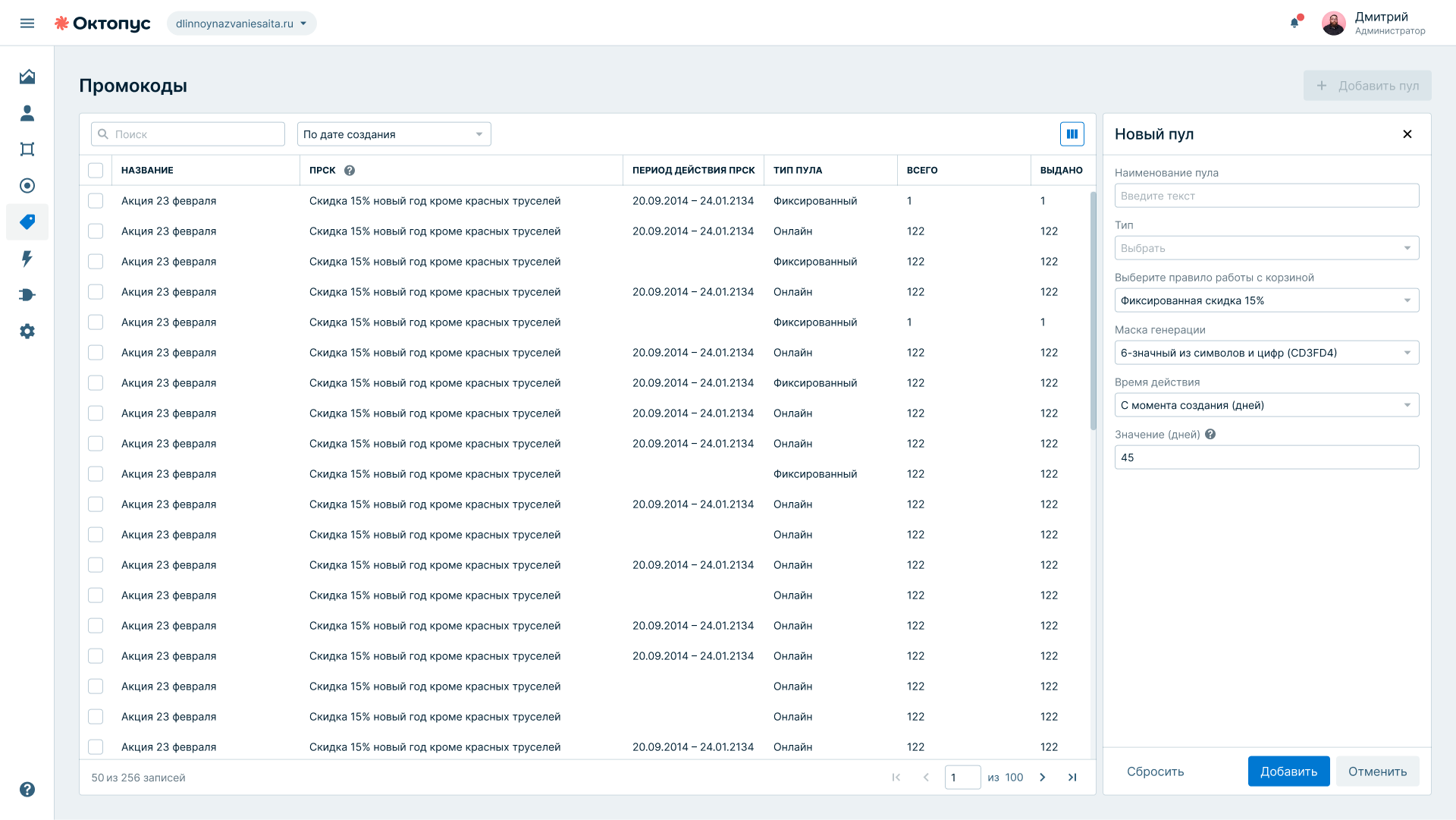This screenshot has height=820, width=1456.
Task: Check the select-all checkbox in table header
Action: (96, 171)
